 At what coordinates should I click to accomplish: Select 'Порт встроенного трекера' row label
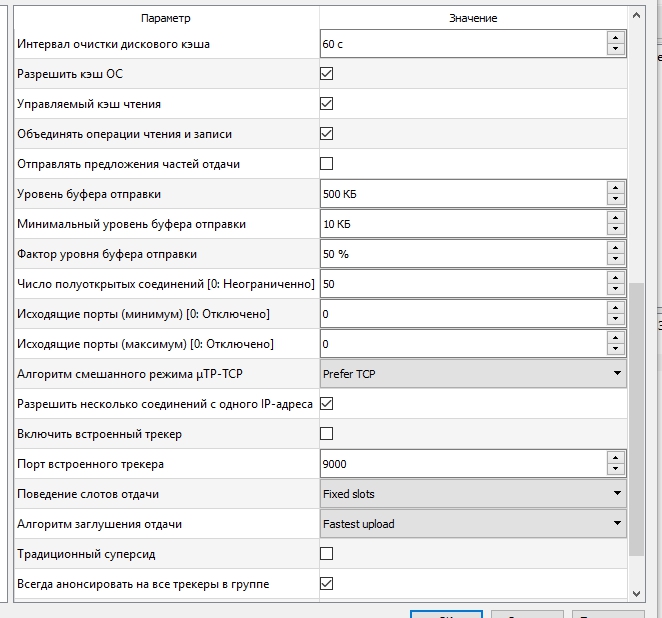[x=90, y=464]
